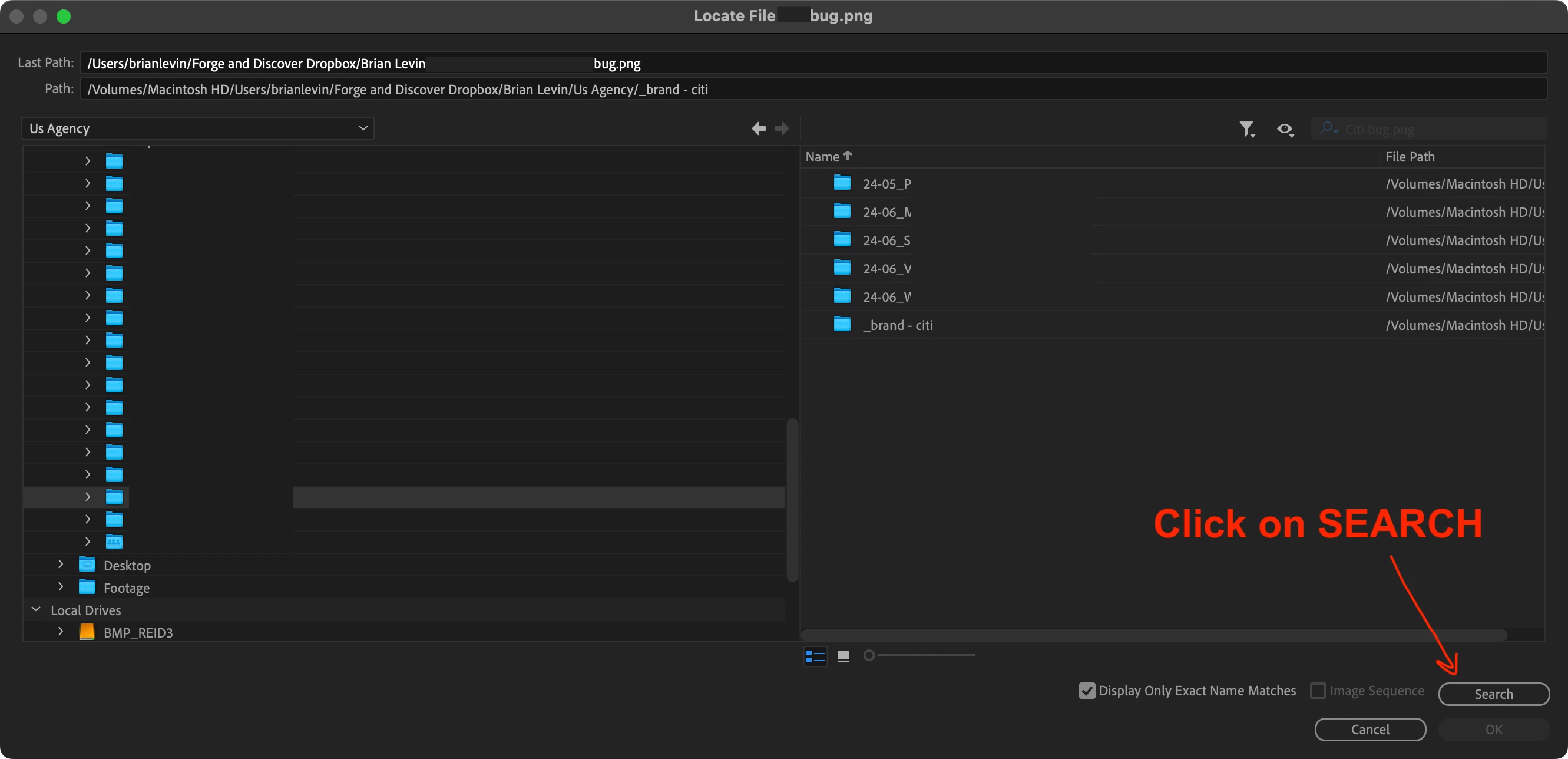The width and height of the screenshot is (1568, 759).
Task: Click into the Path text field
Action: [813, 90]
